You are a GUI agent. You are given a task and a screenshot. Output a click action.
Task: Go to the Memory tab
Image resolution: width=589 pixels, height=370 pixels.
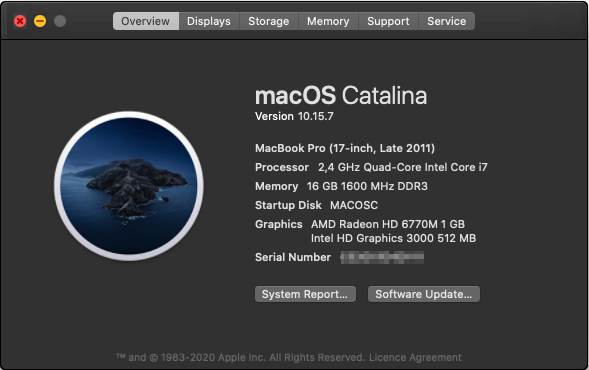328,21
